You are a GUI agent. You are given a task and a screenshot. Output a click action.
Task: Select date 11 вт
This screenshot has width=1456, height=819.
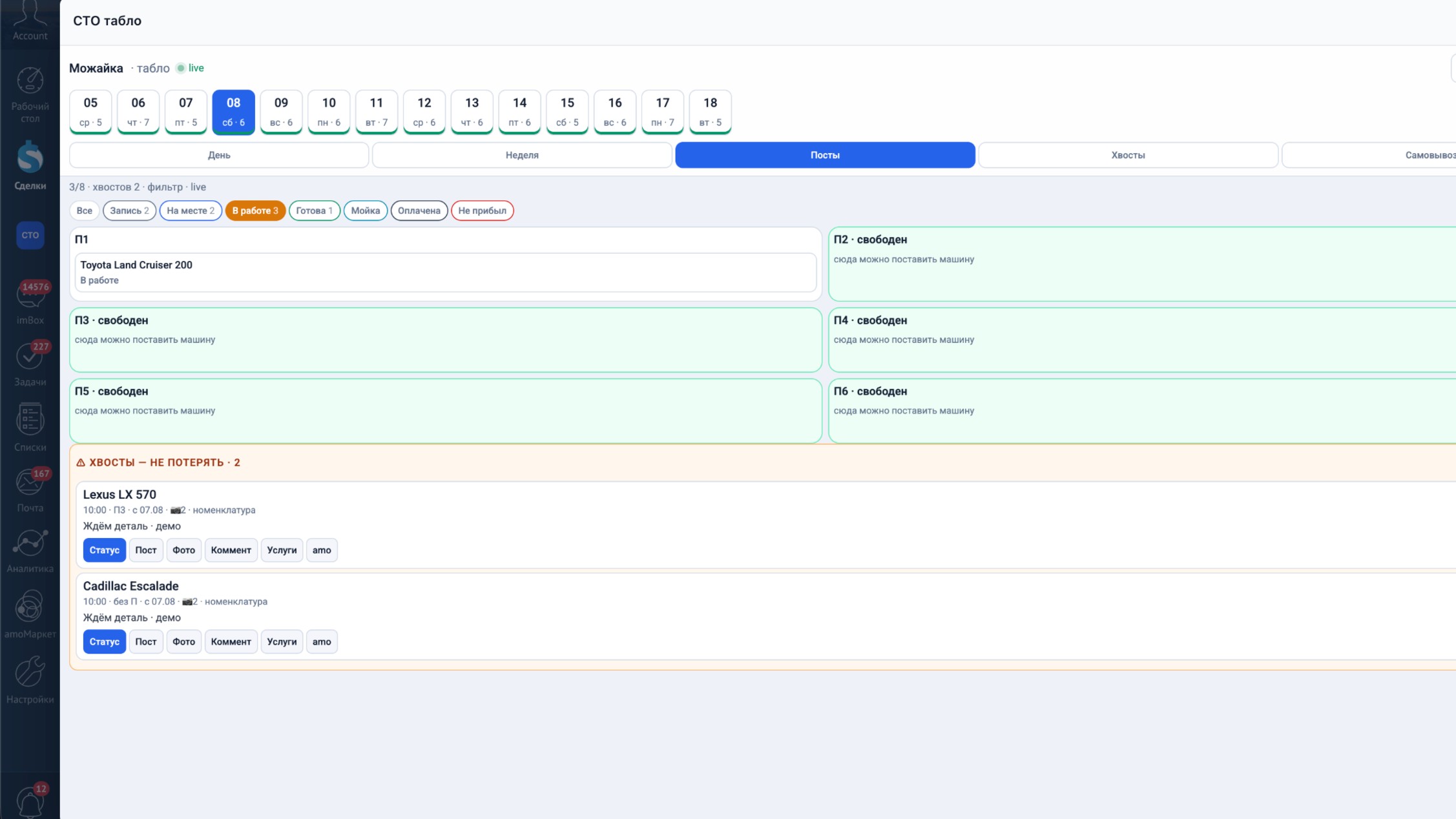coord(377,112)
